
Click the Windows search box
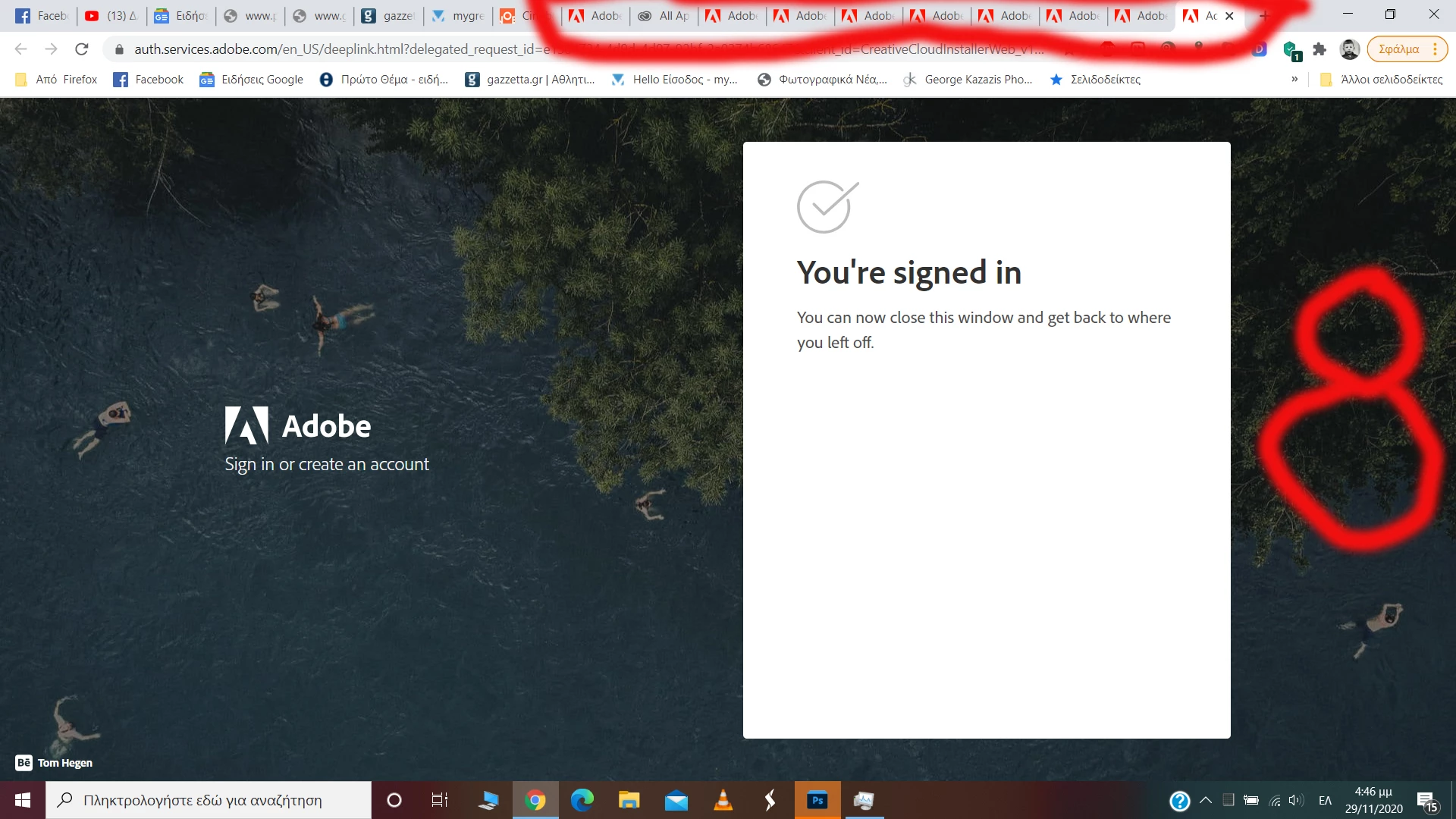[202, 800]
